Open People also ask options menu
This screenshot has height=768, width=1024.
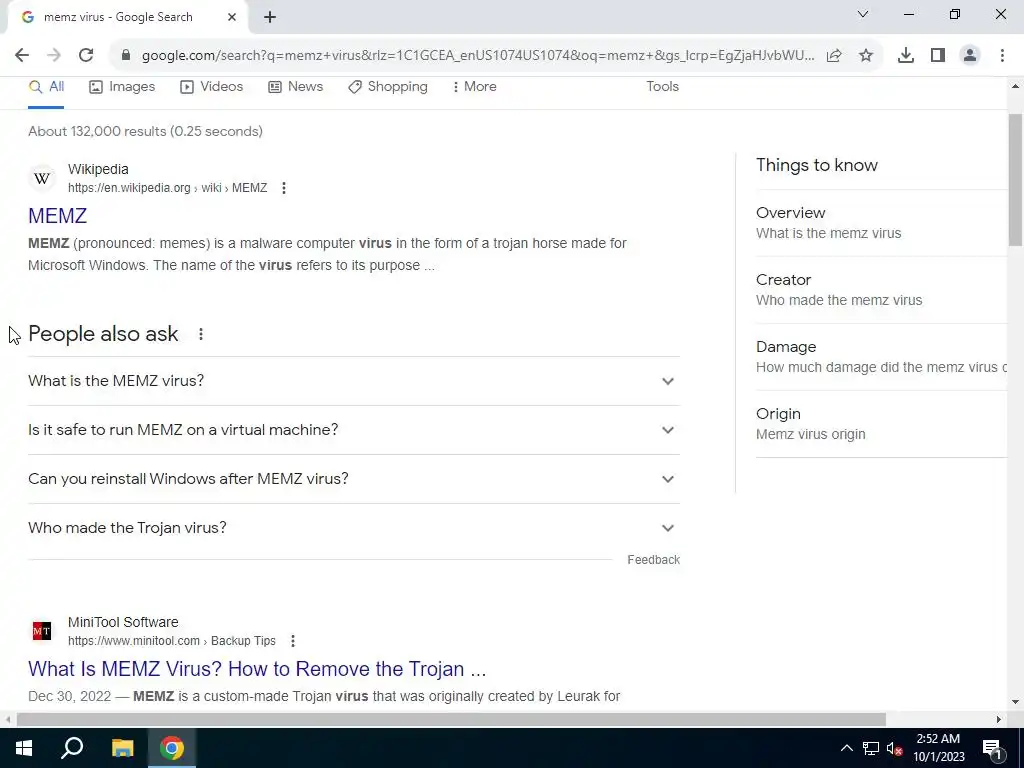pyautogui.click(x=200, y=334)
